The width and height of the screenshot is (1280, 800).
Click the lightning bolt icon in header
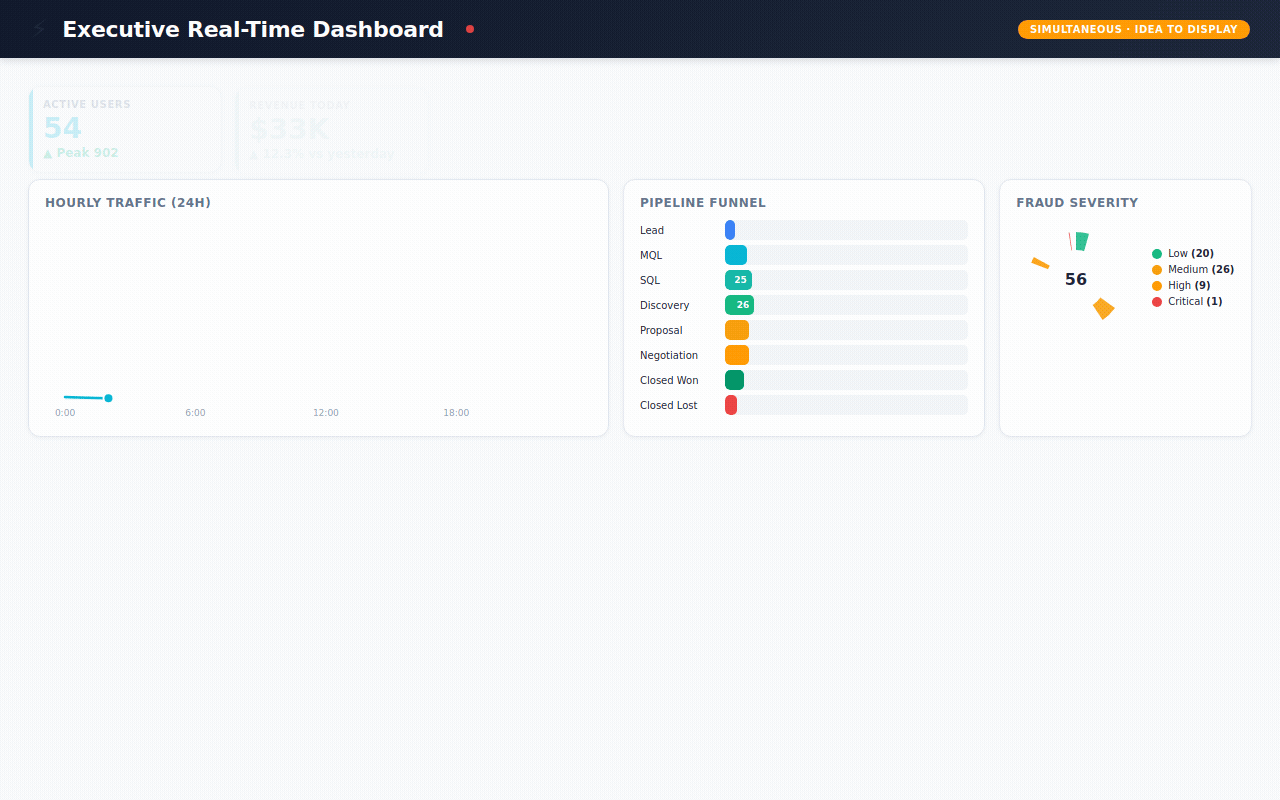[39, 30]
